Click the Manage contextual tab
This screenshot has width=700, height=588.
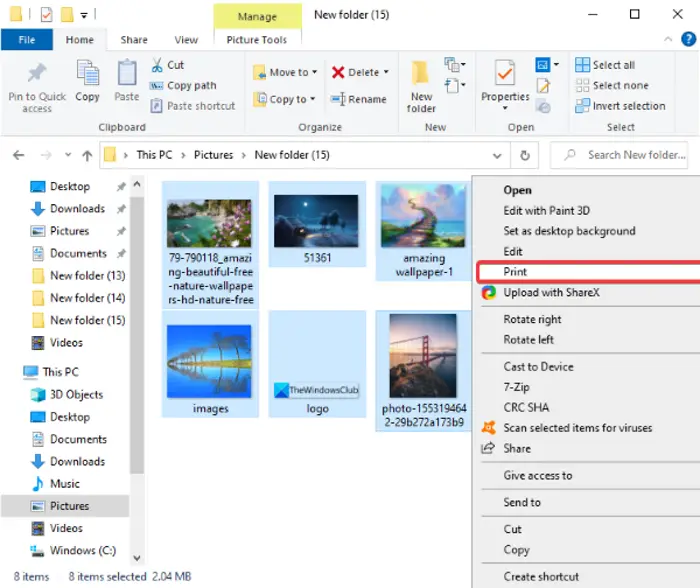[x=257, y=17]
